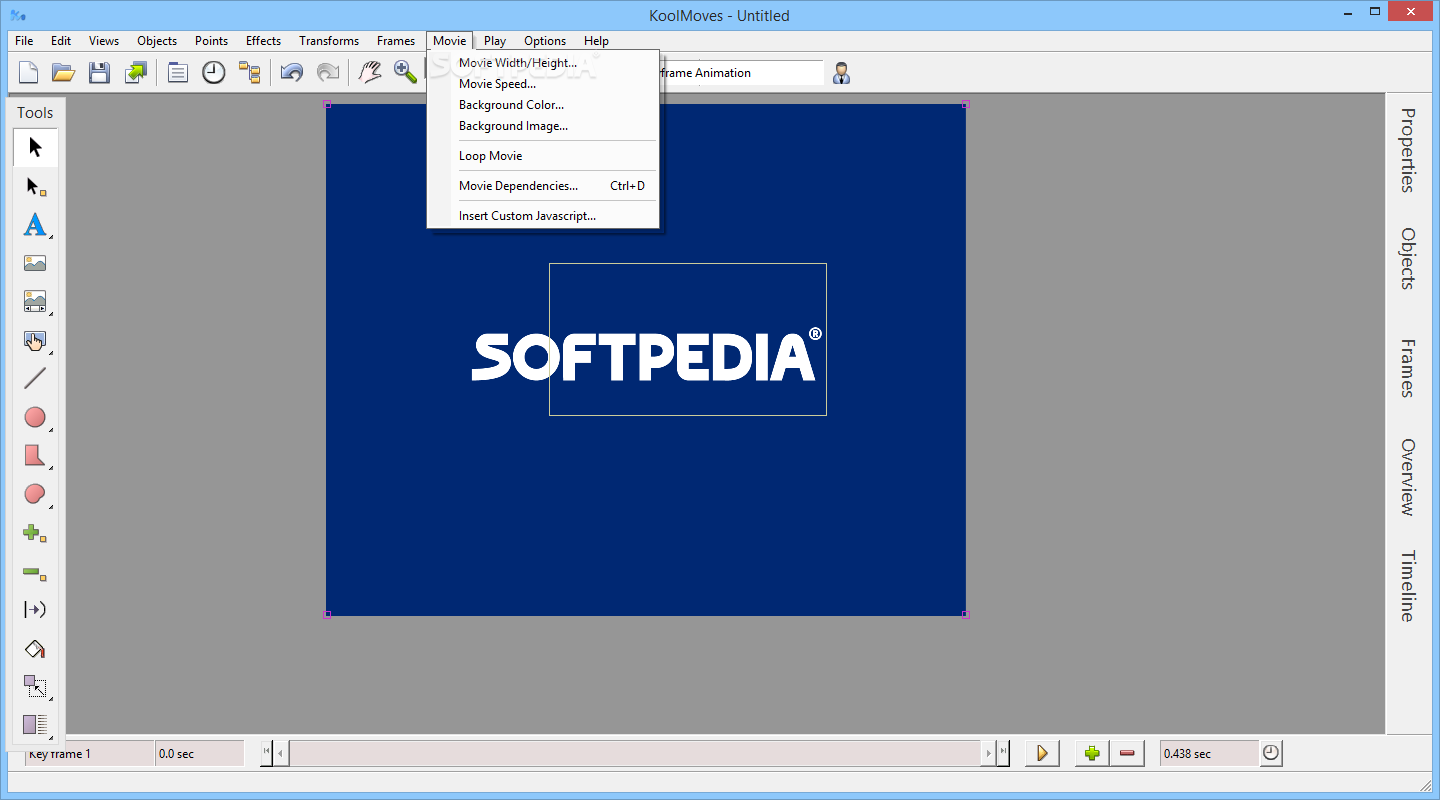Select Background Color menu entry
1440x800 pixels.
pos(543,105)
